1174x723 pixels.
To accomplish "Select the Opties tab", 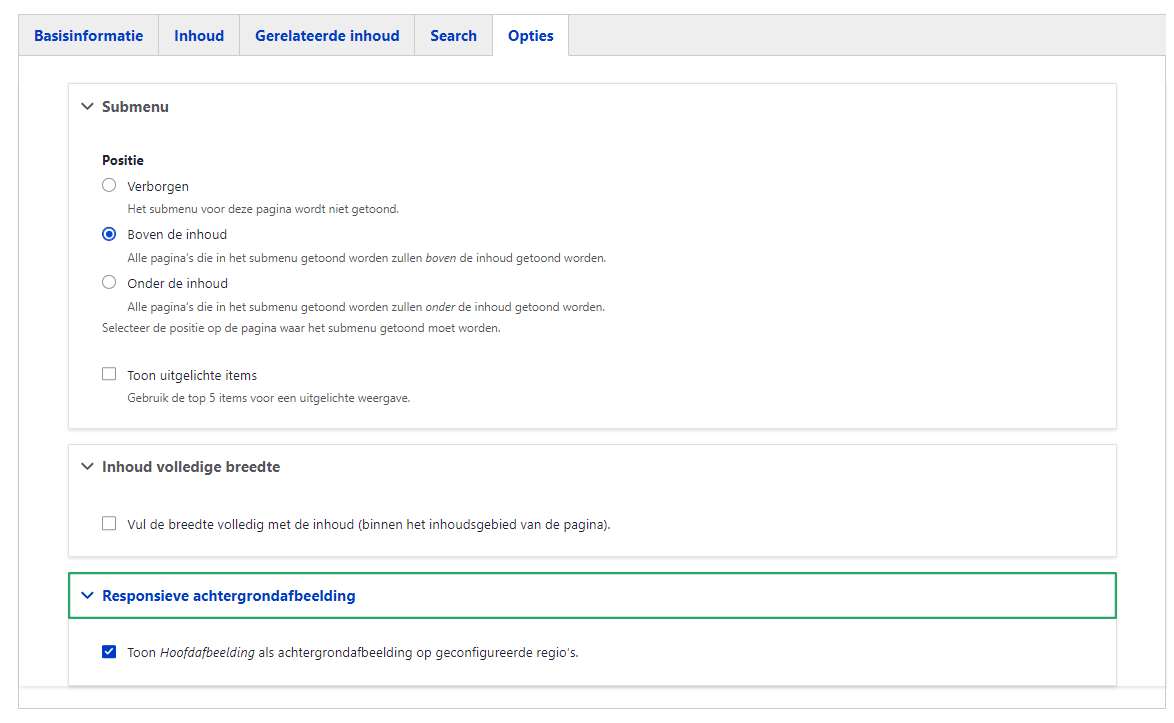I will pos(530,36).
